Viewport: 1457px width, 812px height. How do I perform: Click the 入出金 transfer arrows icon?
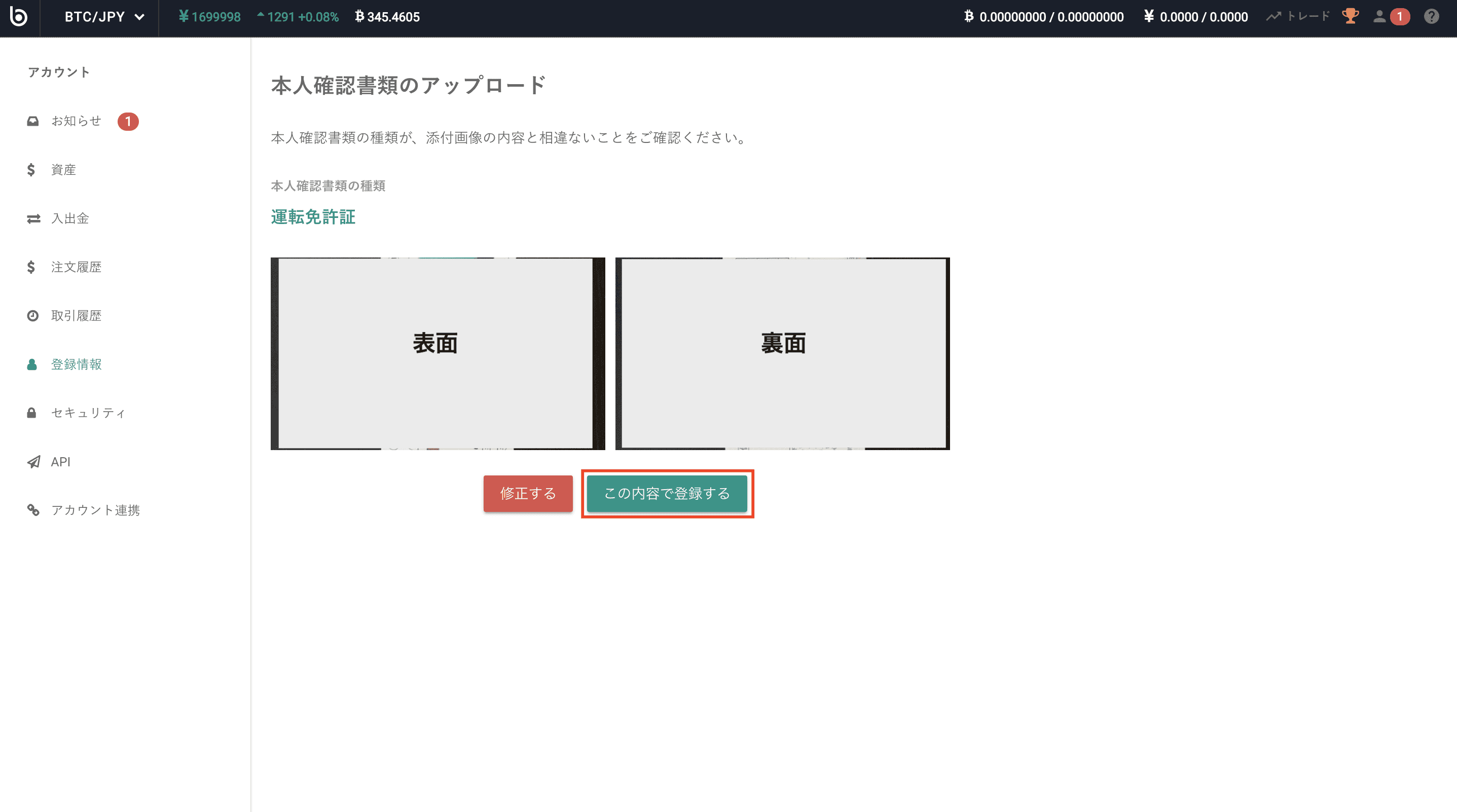point(33,218)
